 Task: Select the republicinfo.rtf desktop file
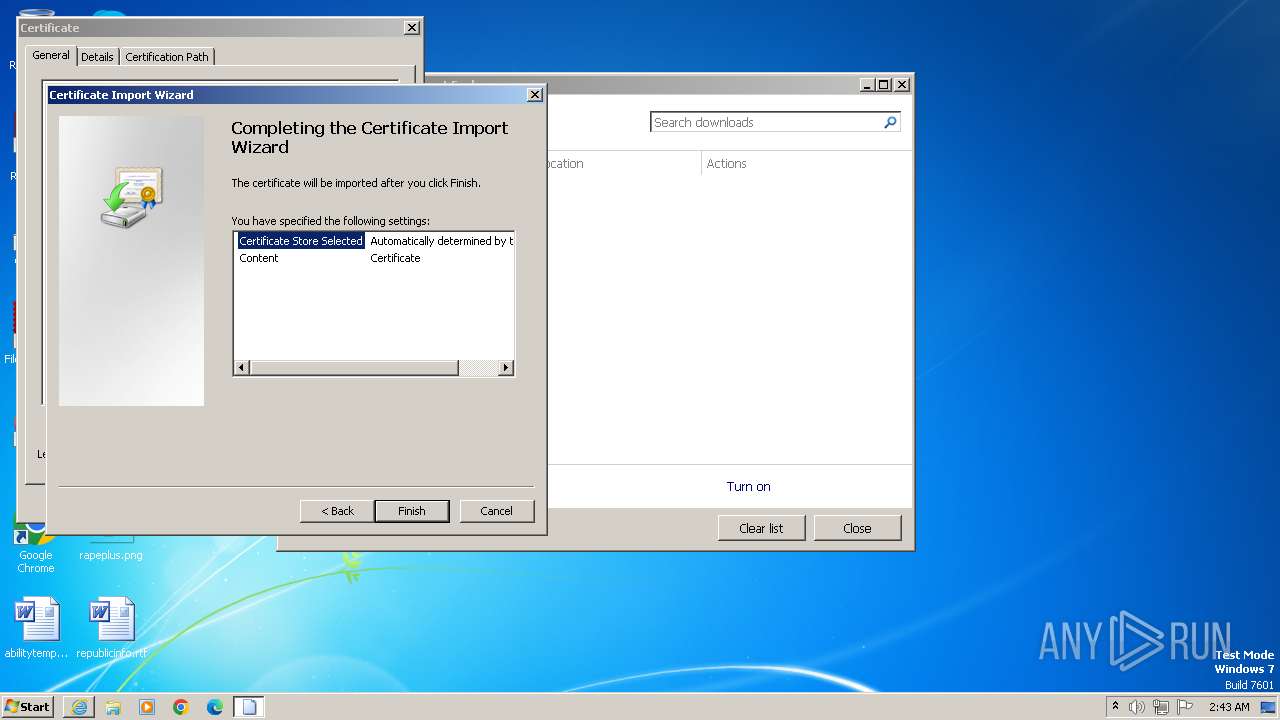pos(111,628)
